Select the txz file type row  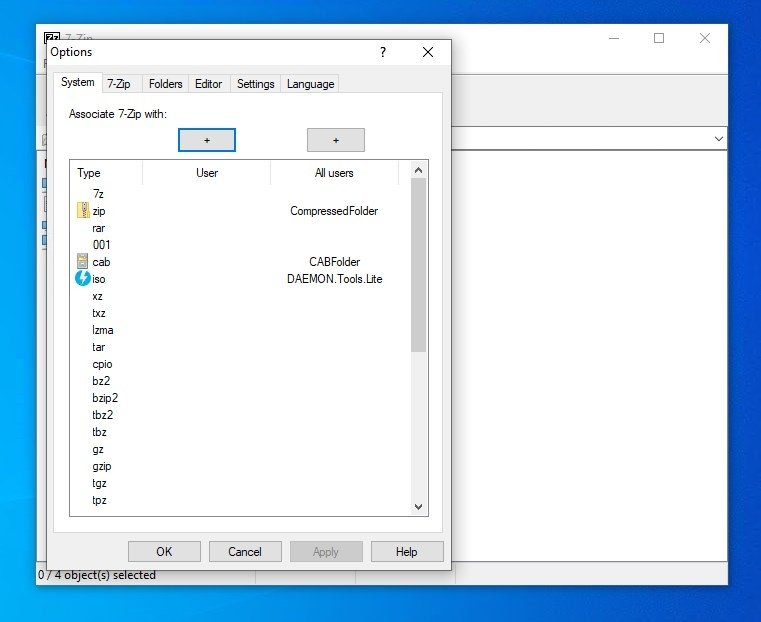coord(240,312)
